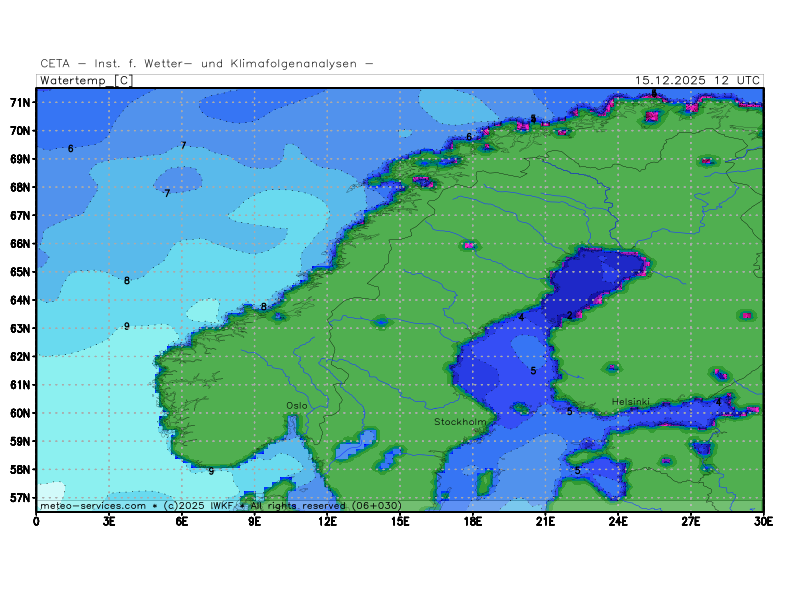800x600 pixels.
Task: Click the 57N latitude axis label
Action: 21,497
